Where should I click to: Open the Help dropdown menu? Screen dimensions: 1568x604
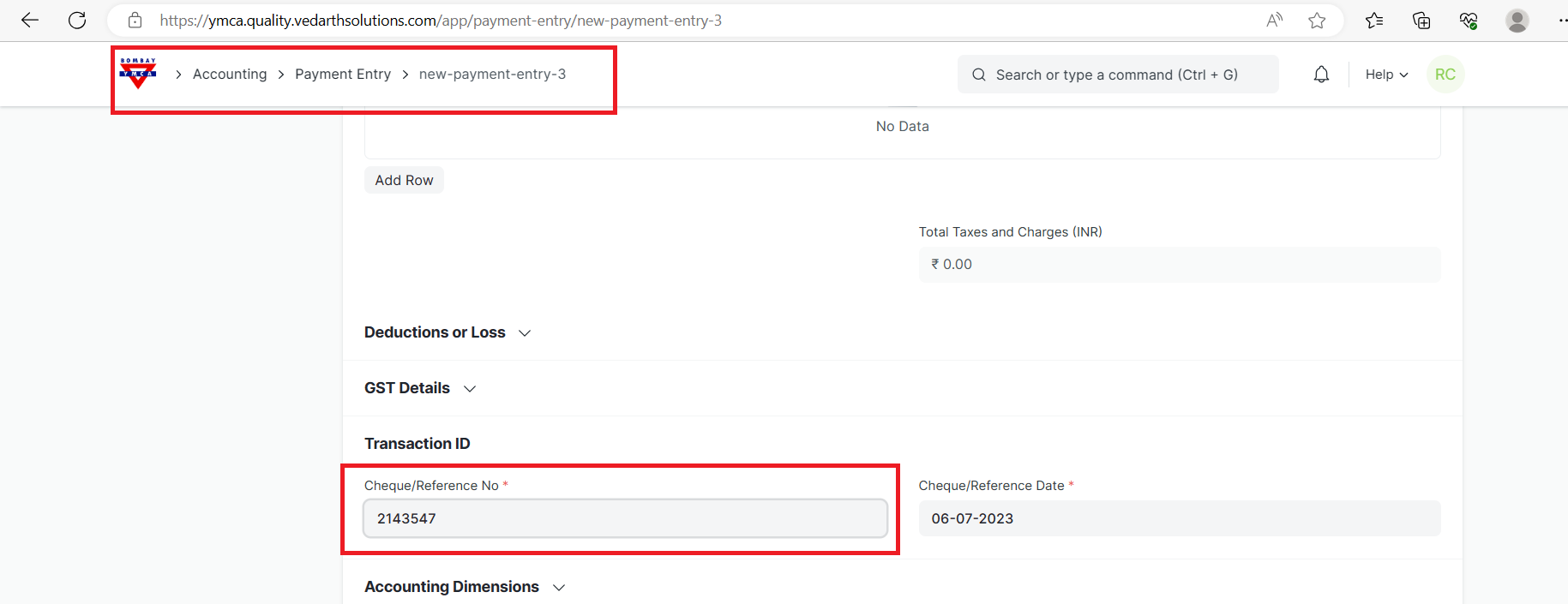point(1386,75)
